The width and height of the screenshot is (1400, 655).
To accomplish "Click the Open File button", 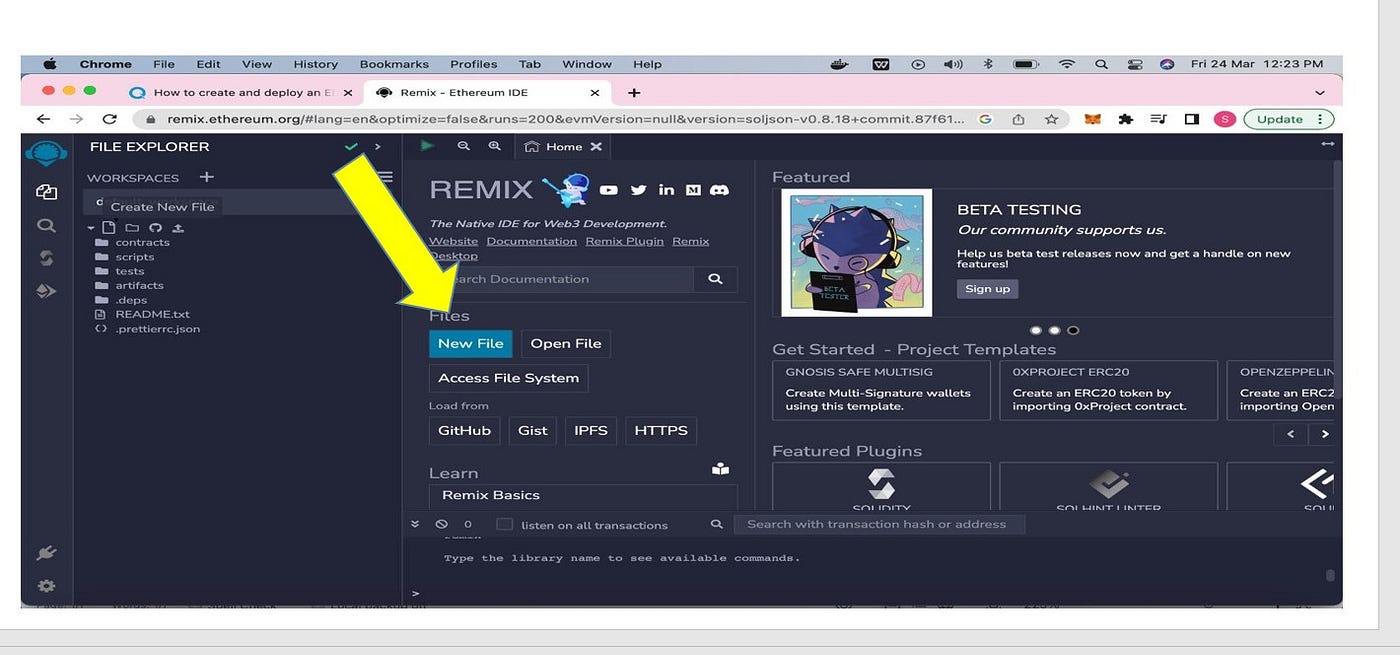I will click(x=566, y=343).
